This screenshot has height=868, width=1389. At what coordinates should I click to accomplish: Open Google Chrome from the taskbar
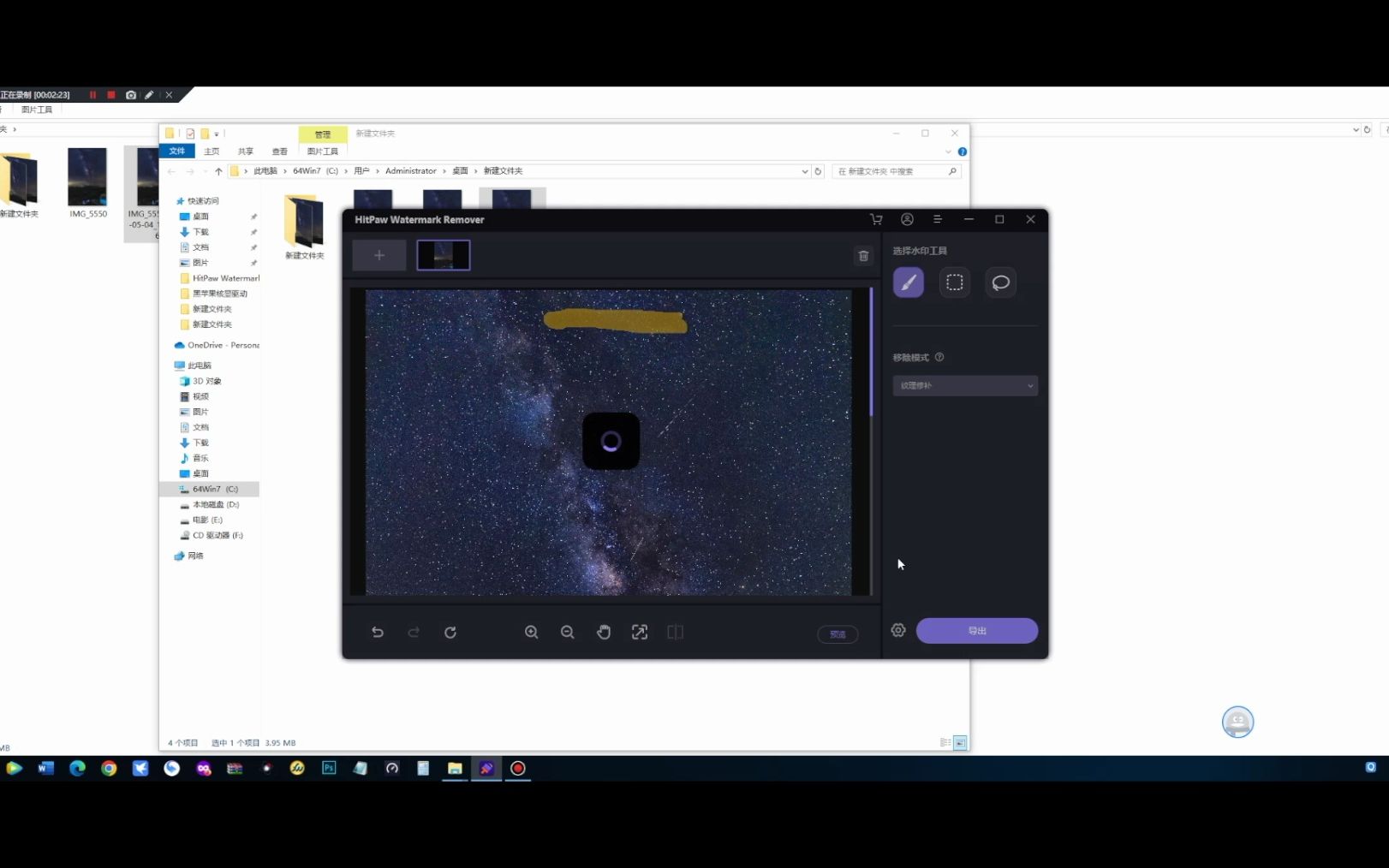[109, 768]
